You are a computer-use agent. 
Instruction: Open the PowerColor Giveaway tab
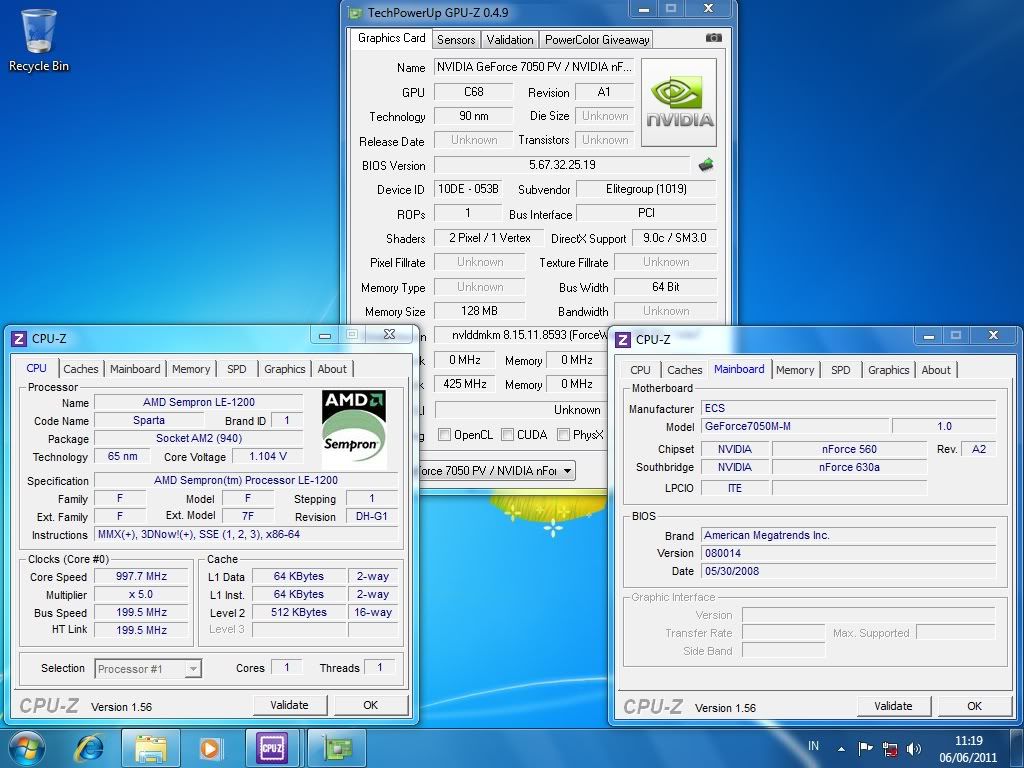coord(597,40)
